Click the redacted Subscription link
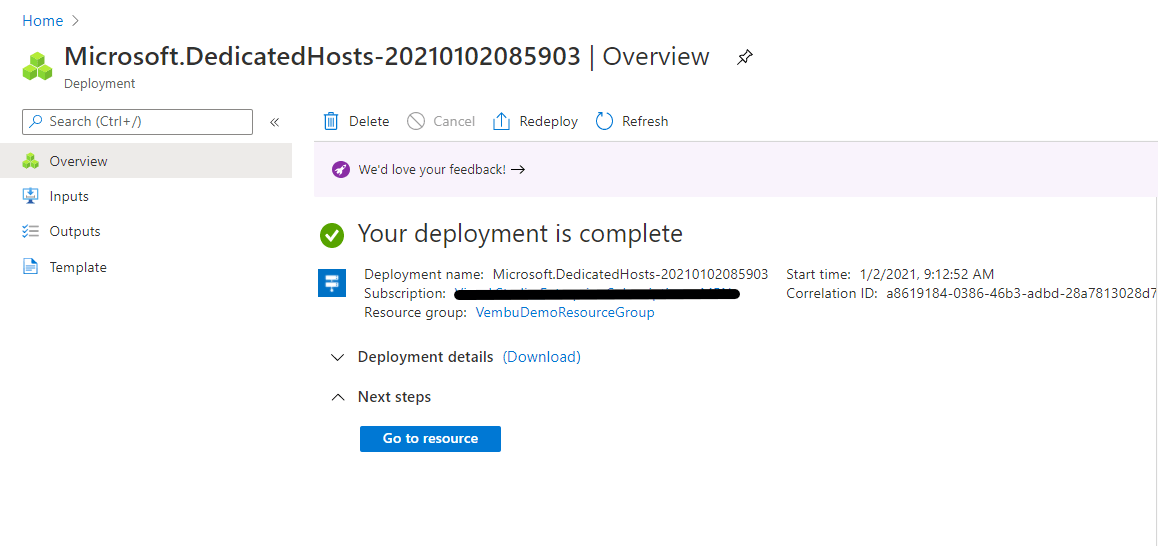1158x546 pixels. (x=597, y=294)
